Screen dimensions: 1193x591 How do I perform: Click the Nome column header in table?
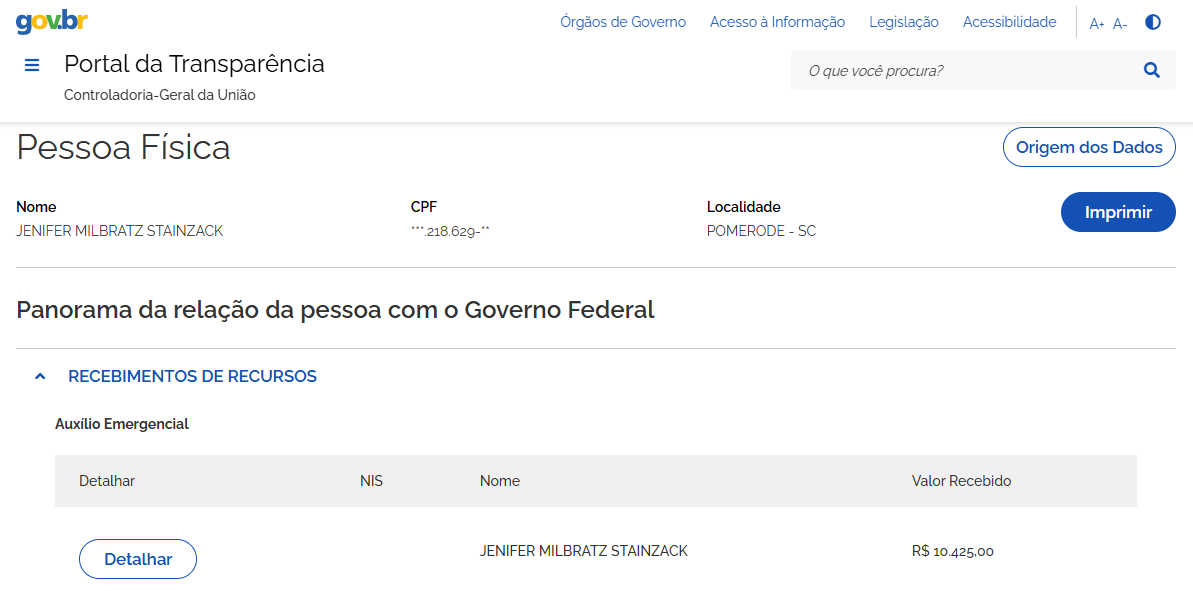click(x=500, y=481)
